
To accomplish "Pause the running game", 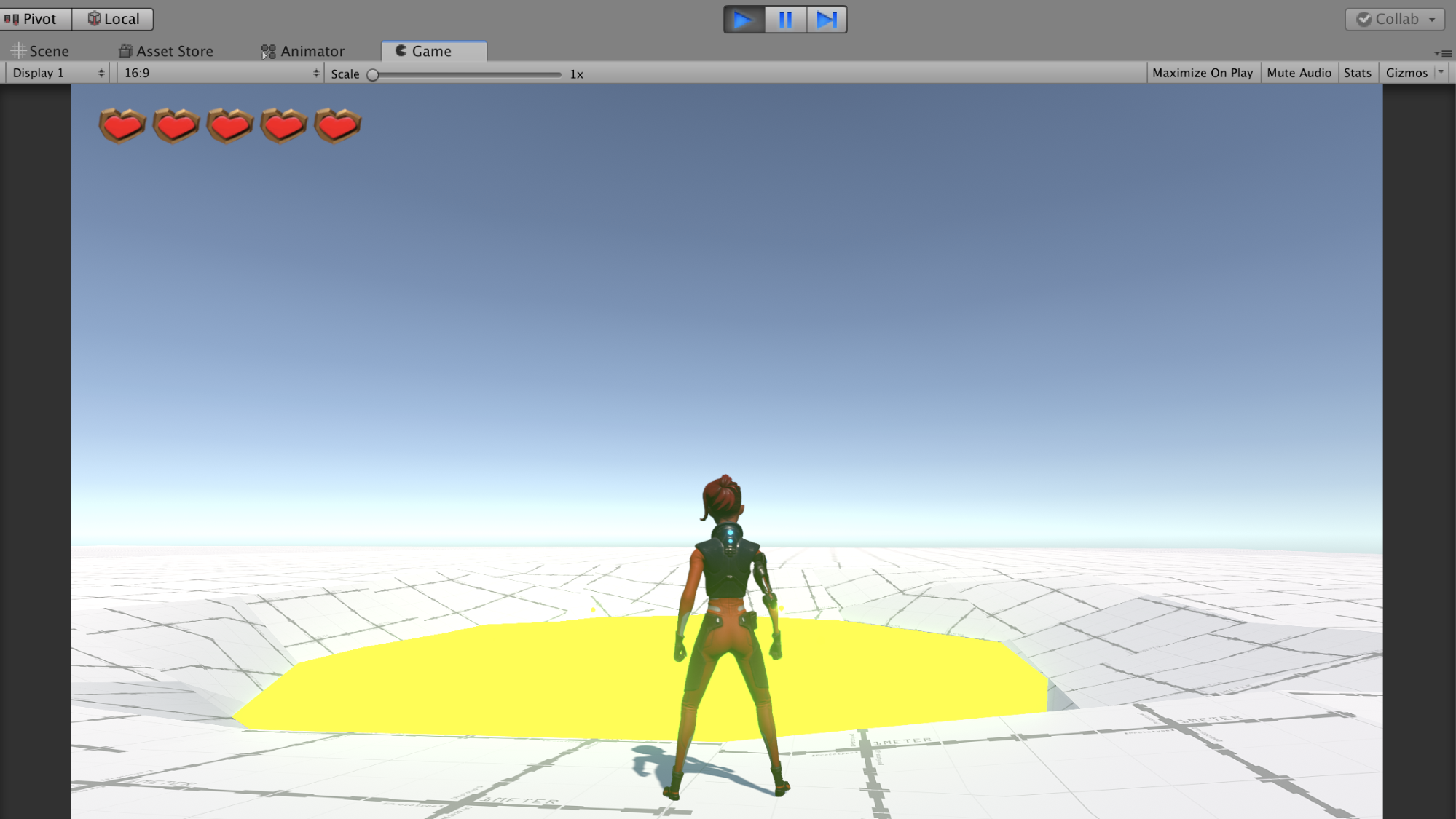I will click(x=785, y=20).
